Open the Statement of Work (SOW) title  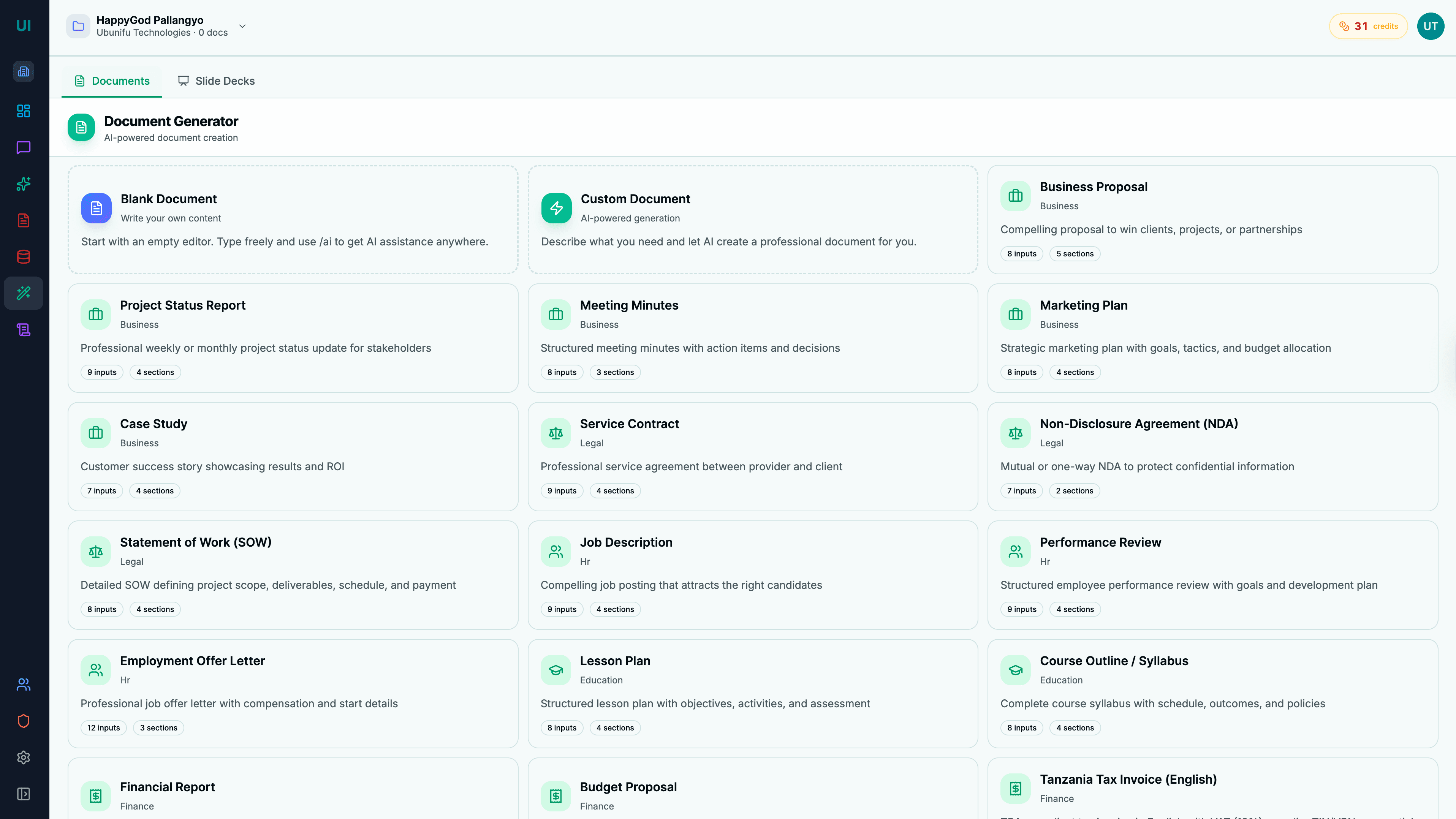coord(196,542)
